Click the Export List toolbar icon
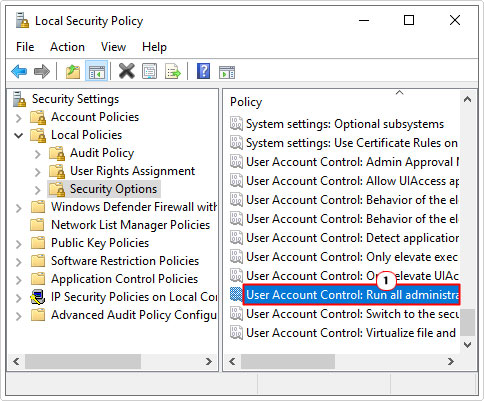Screen dimensions: 484x401 [x=173, y=71]
